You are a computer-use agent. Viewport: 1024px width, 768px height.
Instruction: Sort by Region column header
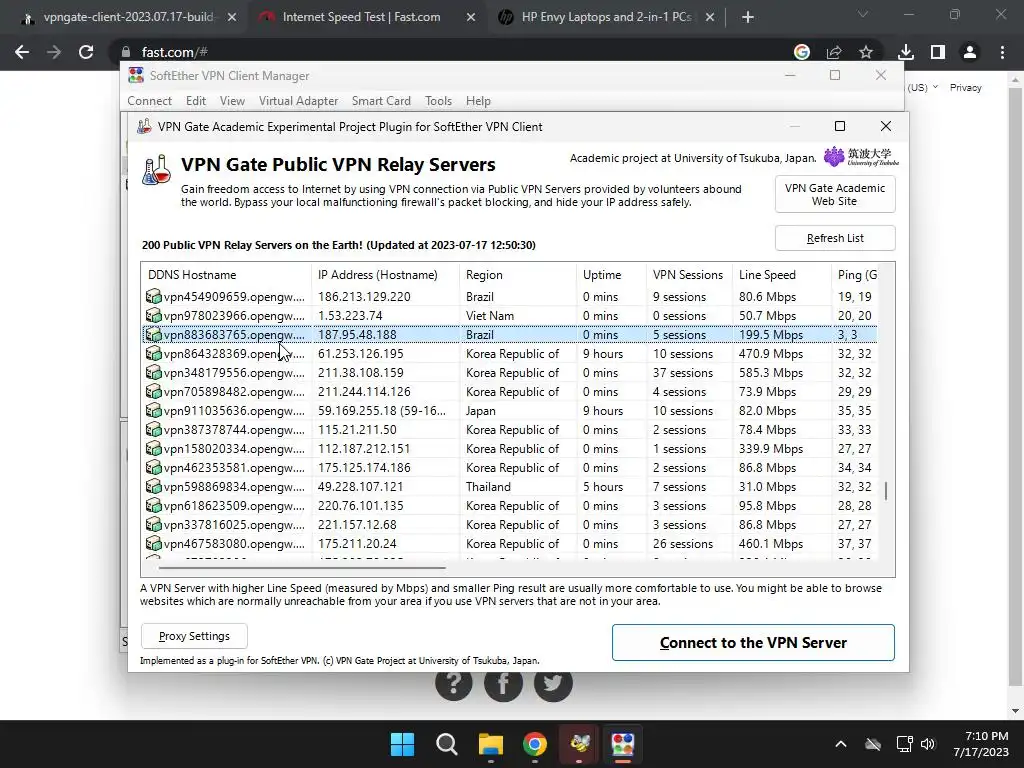coord(518,275)
